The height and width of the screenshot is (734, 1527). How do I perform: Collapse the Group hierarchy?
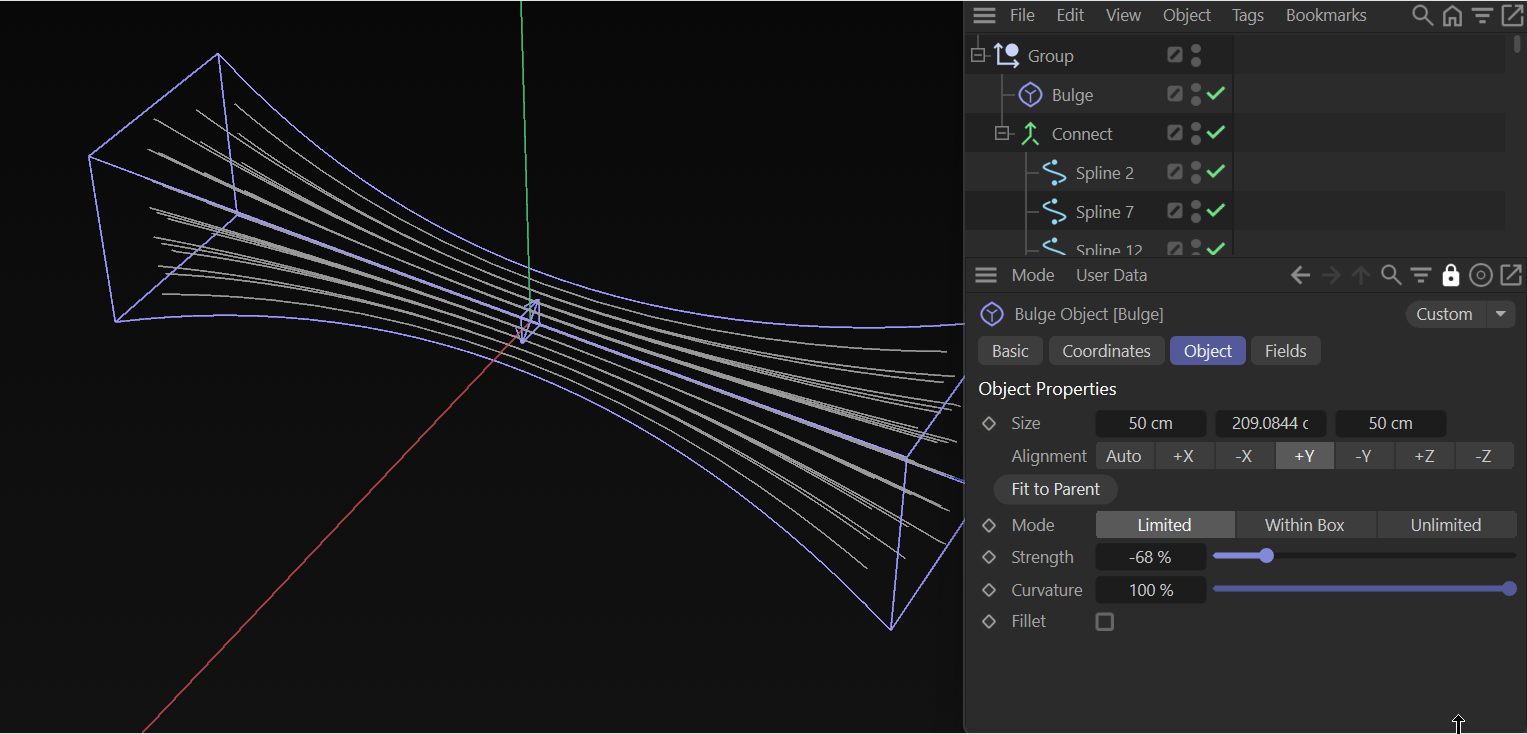978,56
